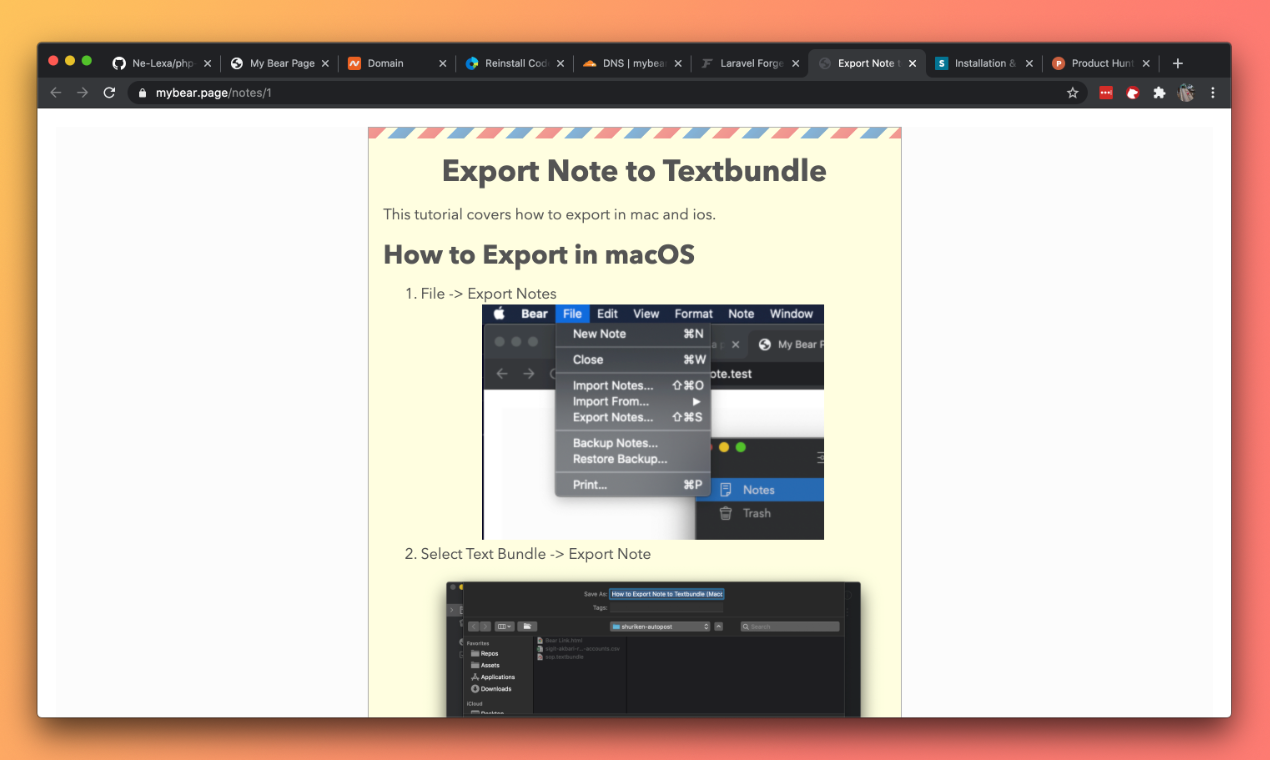Viewport: 1270px width, 760px height.
Task: Open a new browser tab
Action: pos(1178,63)
